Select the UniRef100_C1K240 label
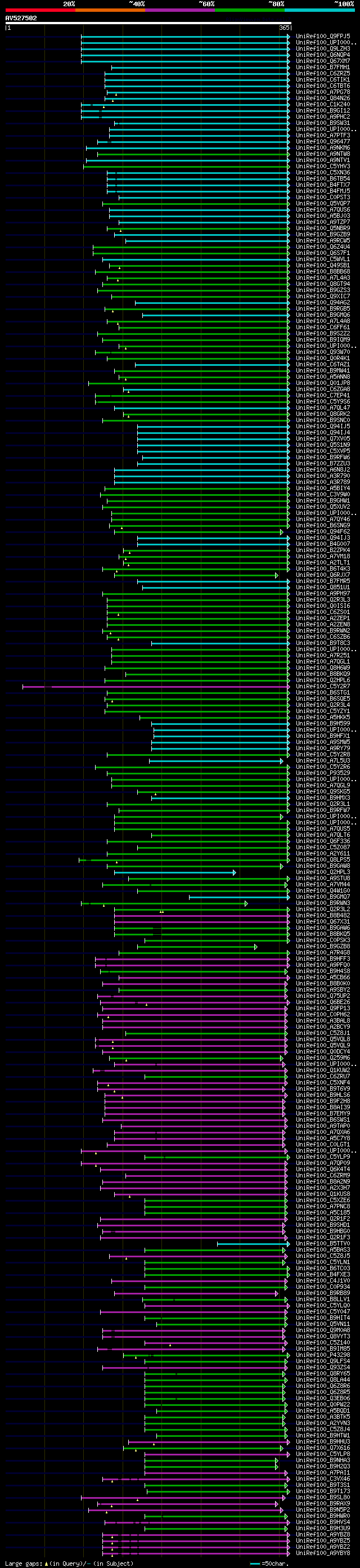Screen dimensions: 360x1568 click(x=323, y=105)
